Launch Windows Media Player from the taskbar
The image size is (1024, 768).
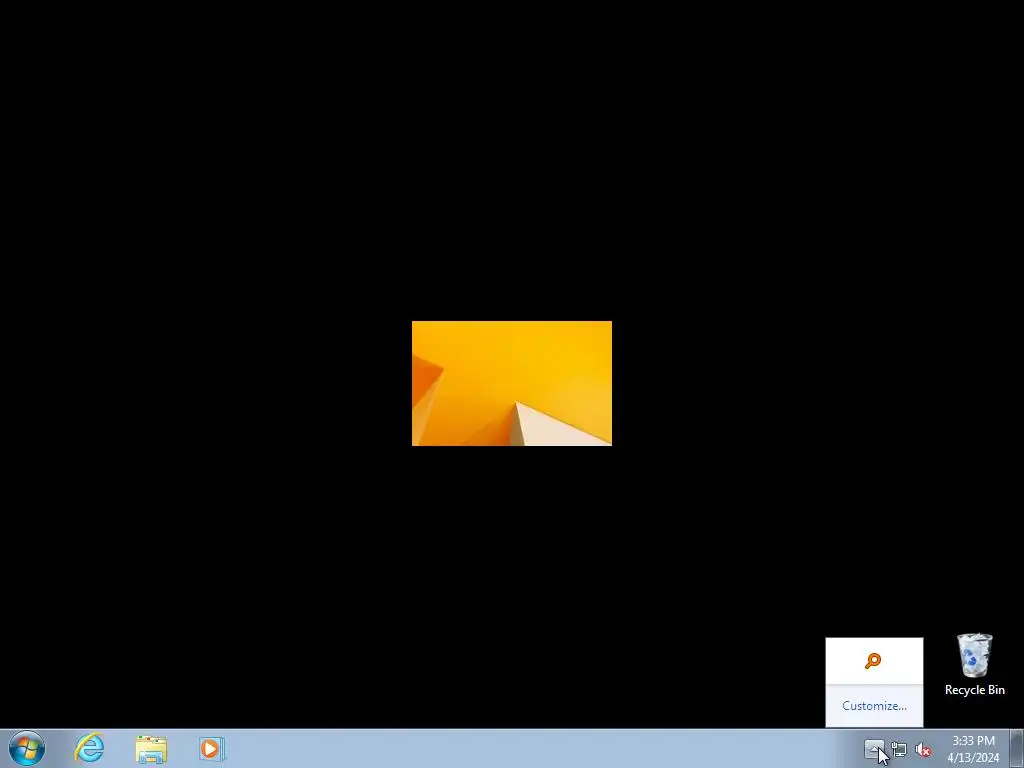coord(212,748)
